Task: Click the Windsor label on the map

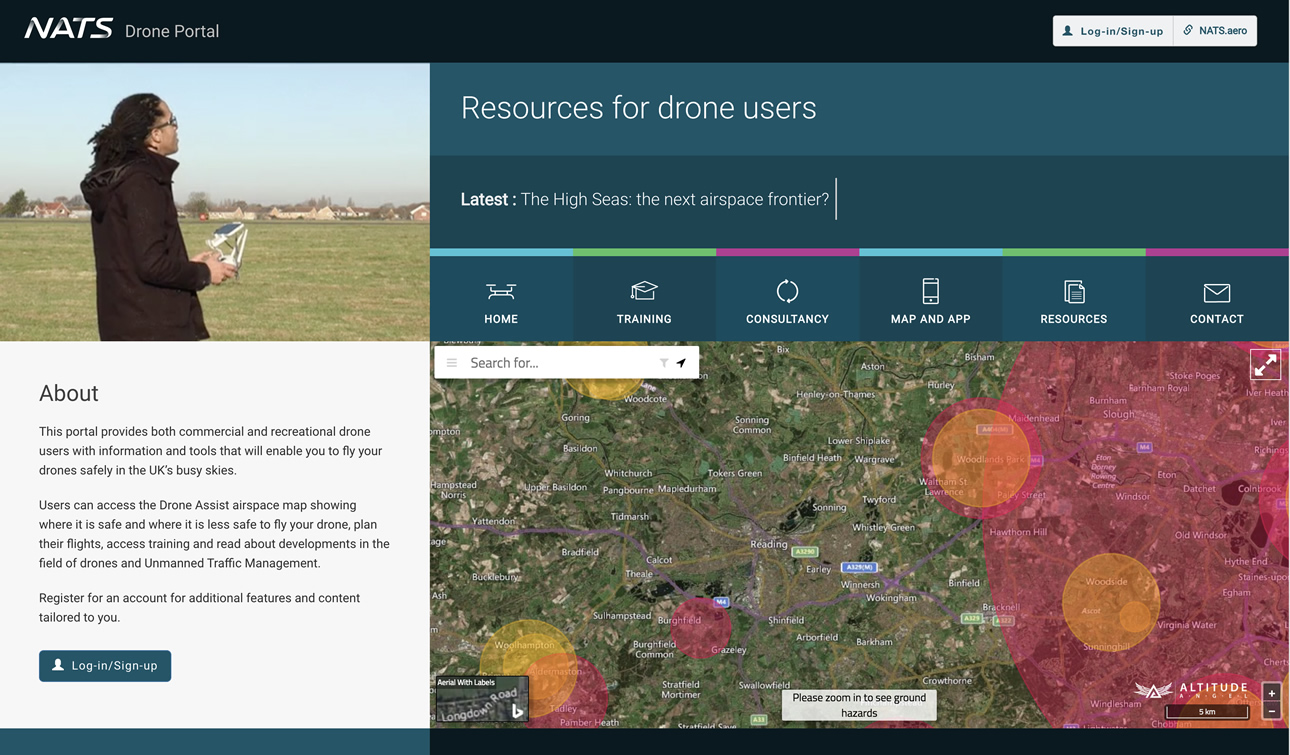Action: click(x=1133, y=496)
